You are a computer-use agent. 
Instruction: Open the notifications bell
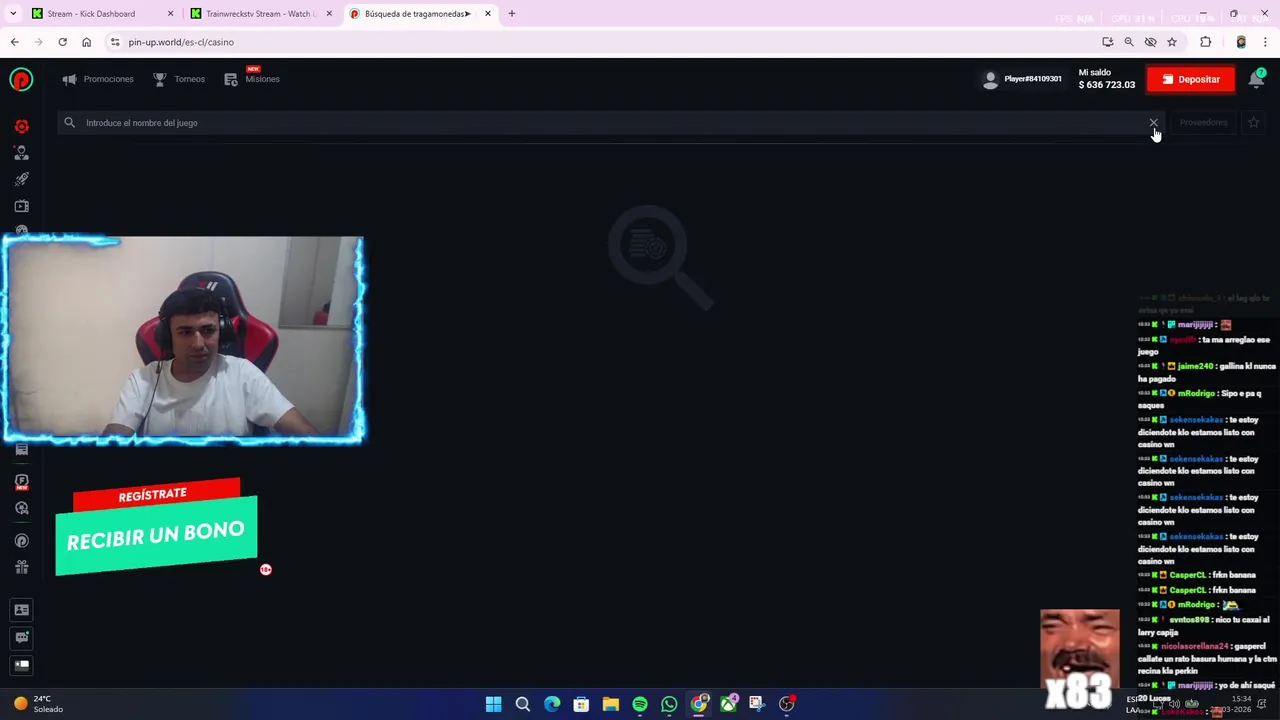1256,80
